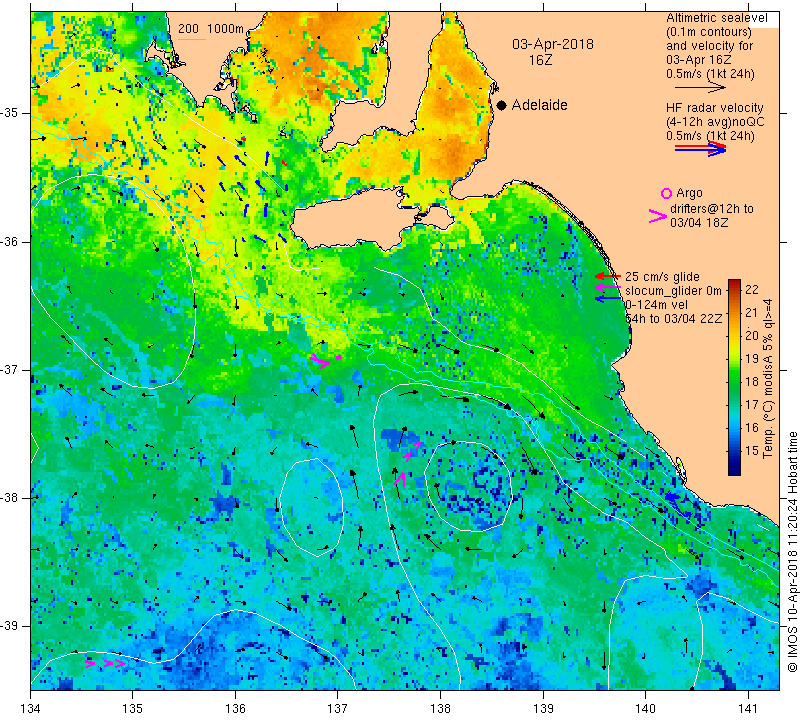Click the -35 latitude axis label
The width and height of the screenshot is (800, 720).
tap(11, 113)
